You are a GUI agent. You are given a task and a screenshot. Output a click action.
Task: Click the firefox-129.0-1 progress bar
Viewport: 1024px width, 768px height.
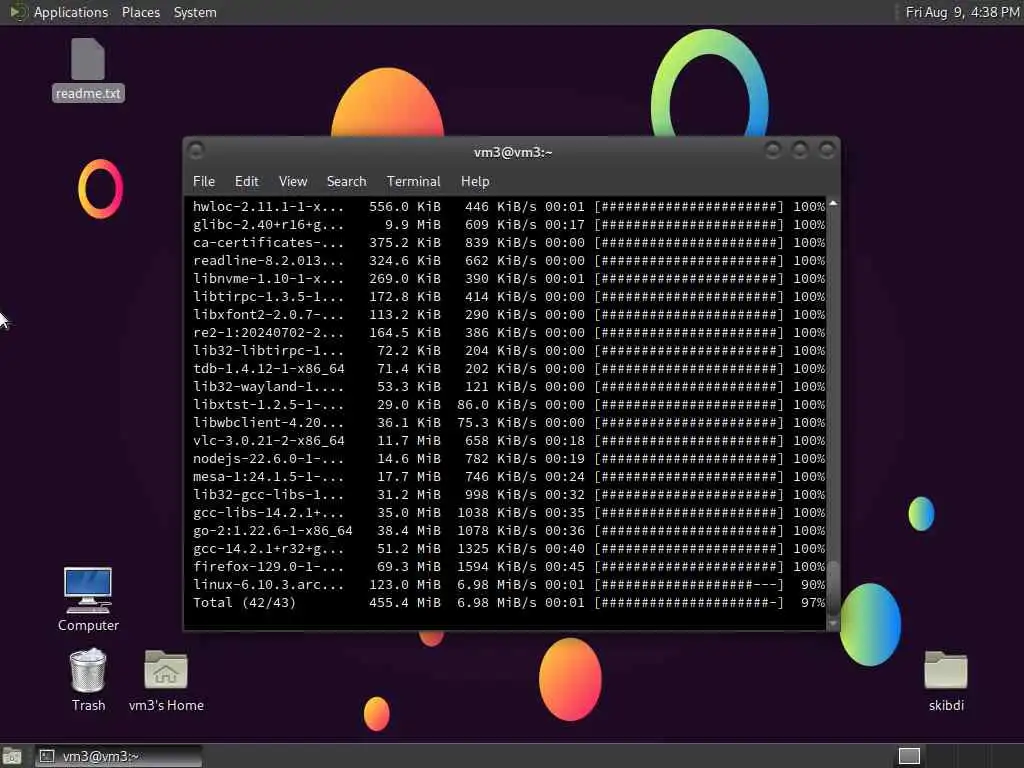688,567
